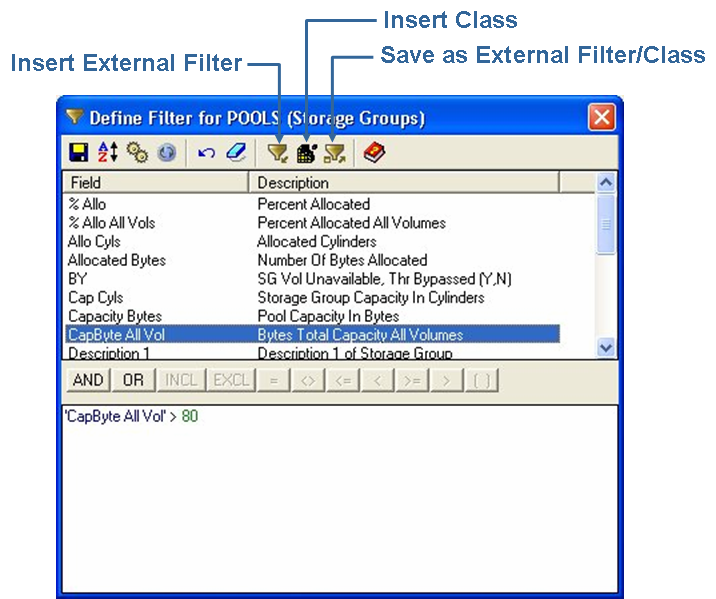Click the A-Z sort icon
716x599 pixels.
pos(108,152)
